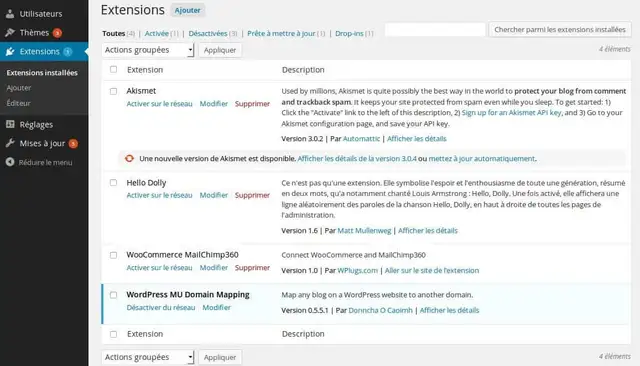Click the Thèmes update count badge
640x366 pixels.
[57, 33]
